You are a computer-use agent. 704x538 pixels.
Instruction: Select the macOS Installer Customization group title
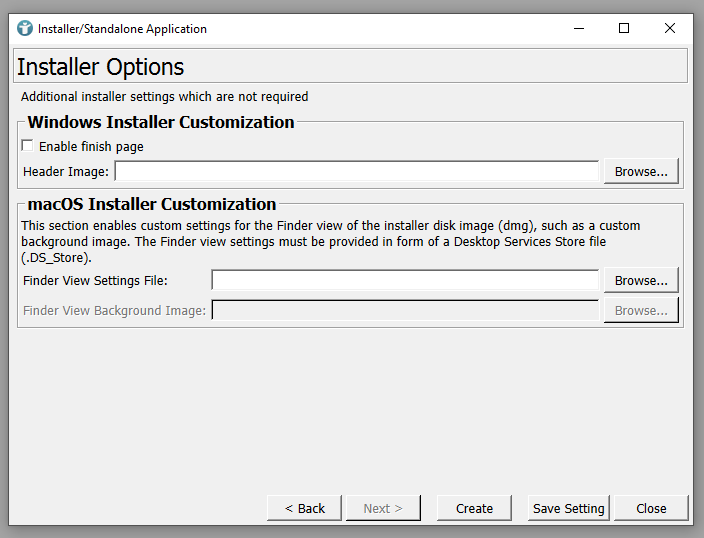click(x=152, y=205)
